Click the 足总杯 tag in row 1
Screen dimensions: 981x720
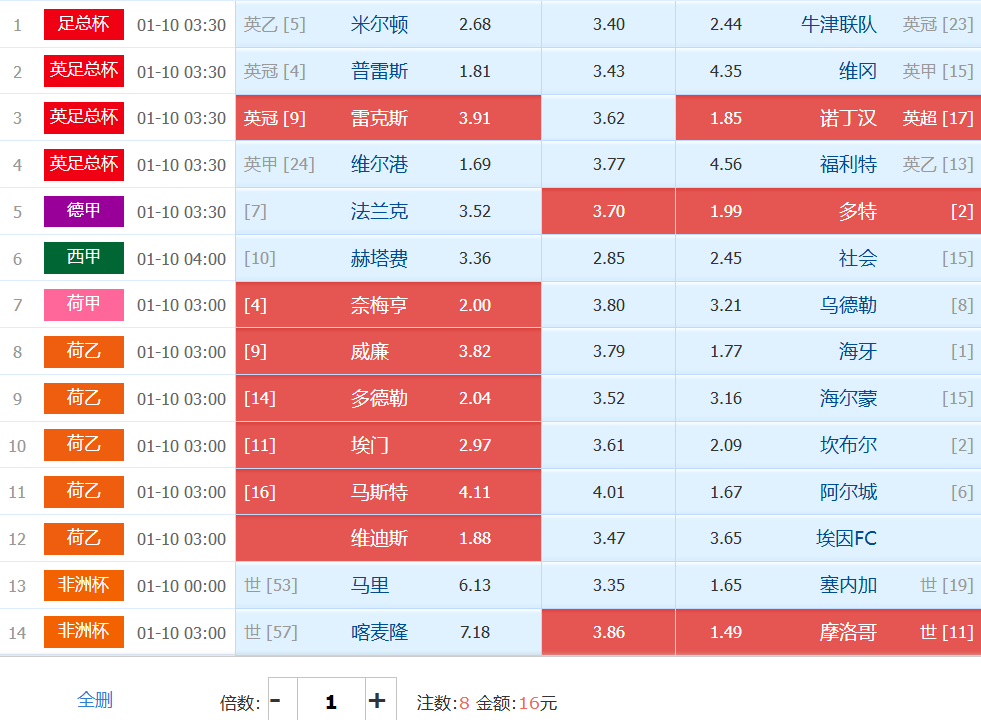point(84,24)
